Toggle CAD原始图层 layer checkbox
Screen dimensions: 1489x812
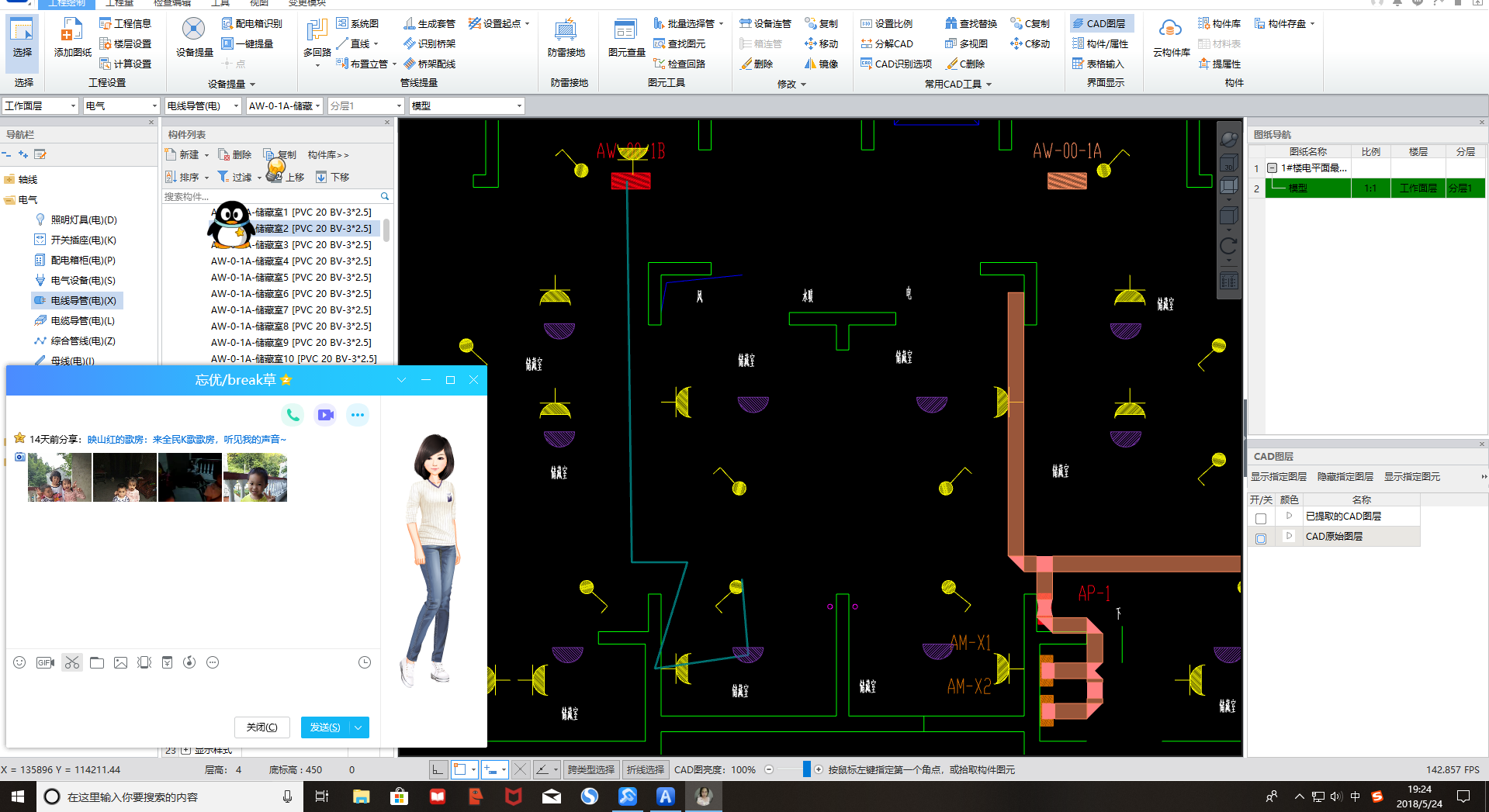[x=1261, y=538]
